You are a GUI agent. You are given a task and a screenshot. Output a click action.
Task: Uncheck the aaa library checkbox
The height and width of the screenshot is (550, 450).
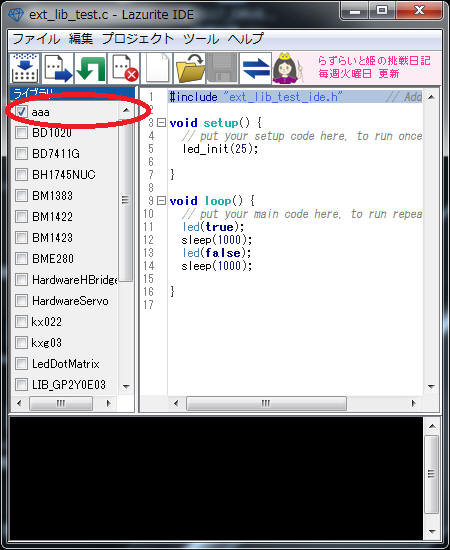click(x=21, y=112)
